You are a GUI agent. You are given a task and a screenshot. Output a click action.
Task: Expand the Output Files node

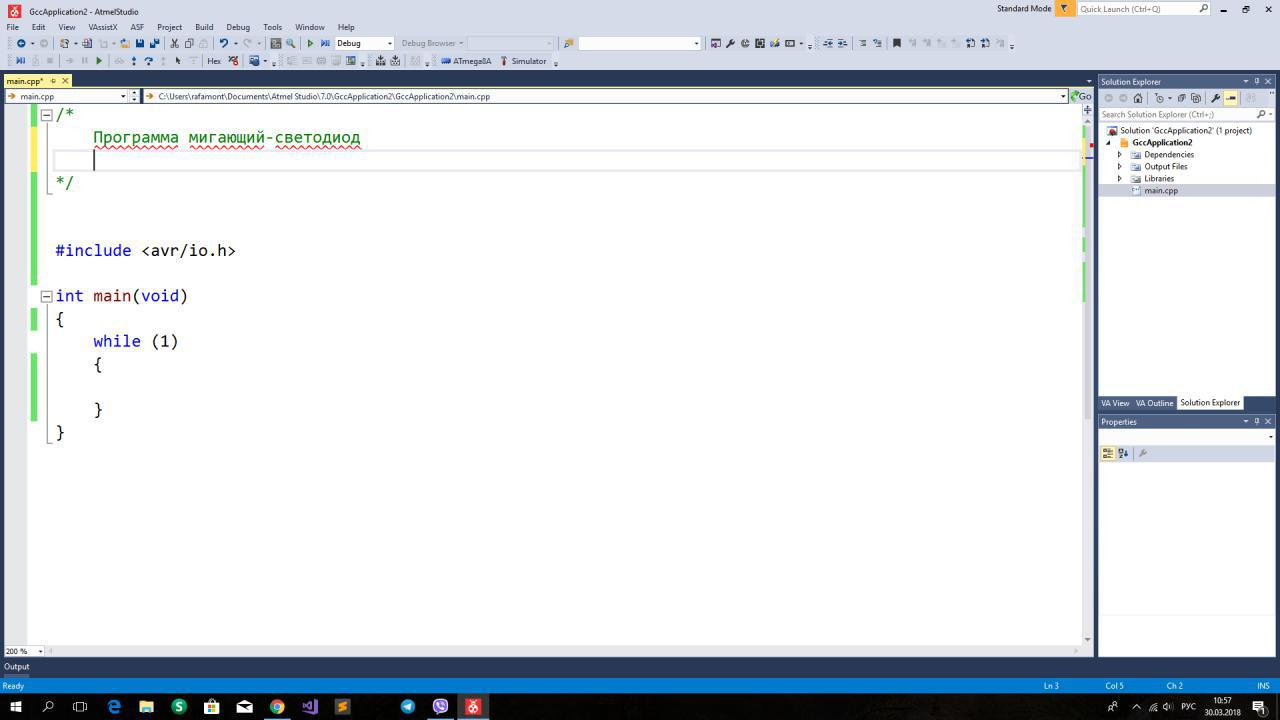coord(1120,167)
